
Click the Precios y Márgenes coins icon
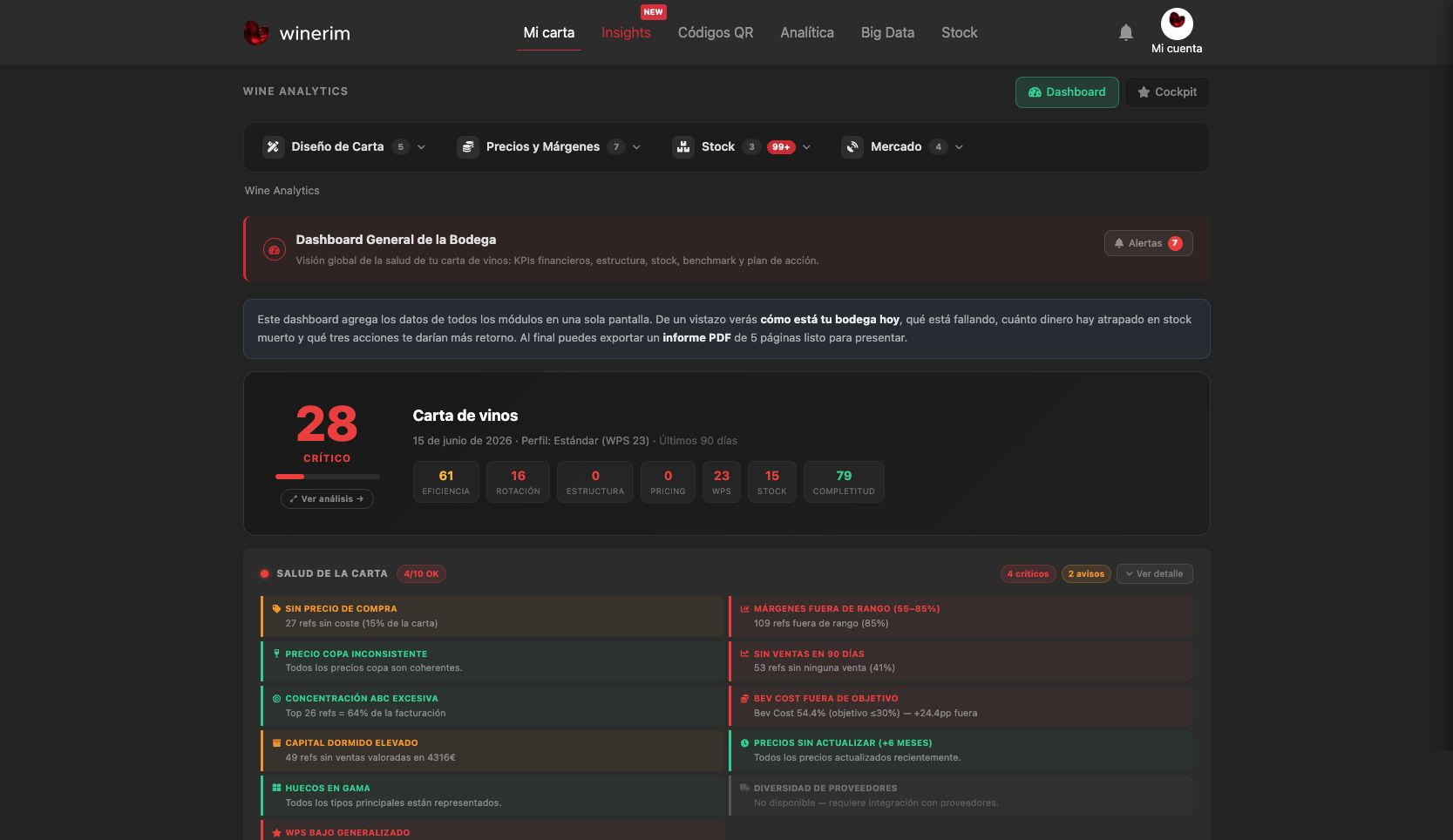(x=468, y=146)
